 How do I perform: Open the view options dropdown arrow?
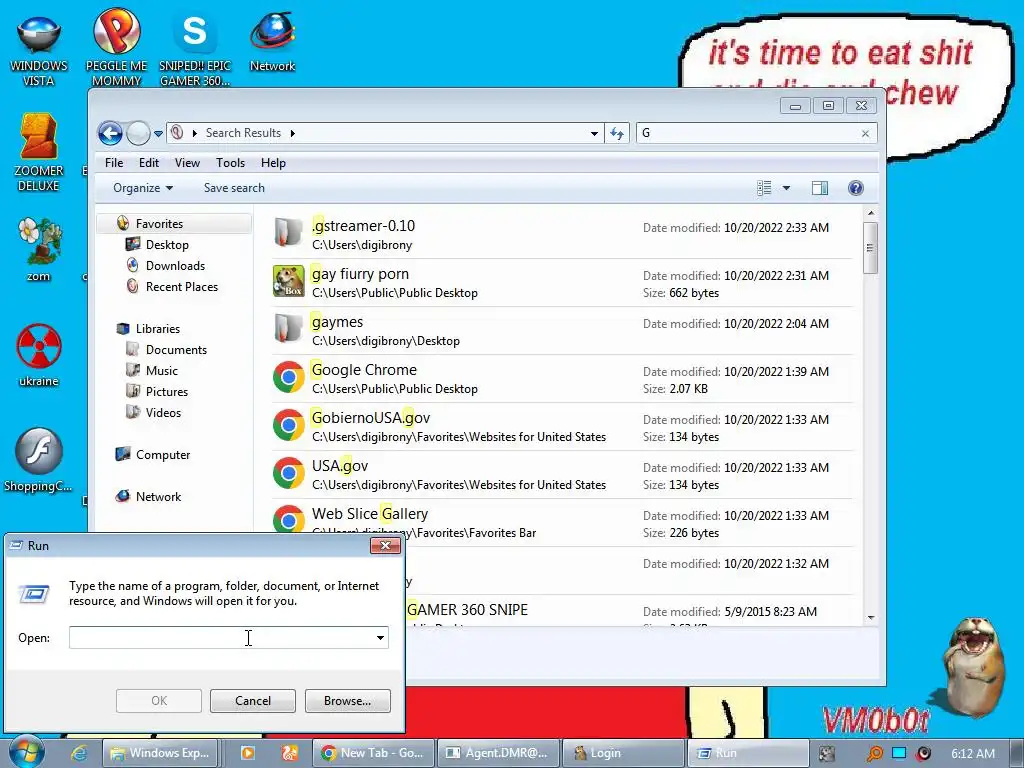click(786, 188)
